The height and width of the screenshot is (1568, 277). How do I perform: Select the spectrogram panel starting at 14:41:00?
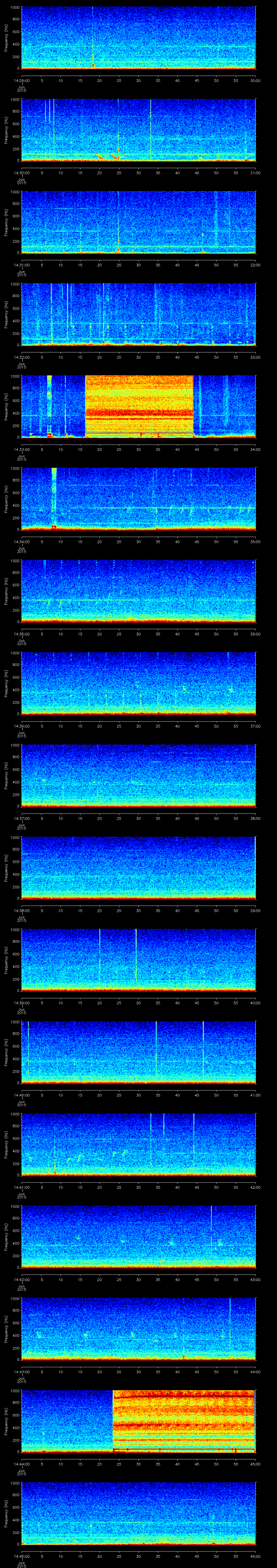(139, 1144)
